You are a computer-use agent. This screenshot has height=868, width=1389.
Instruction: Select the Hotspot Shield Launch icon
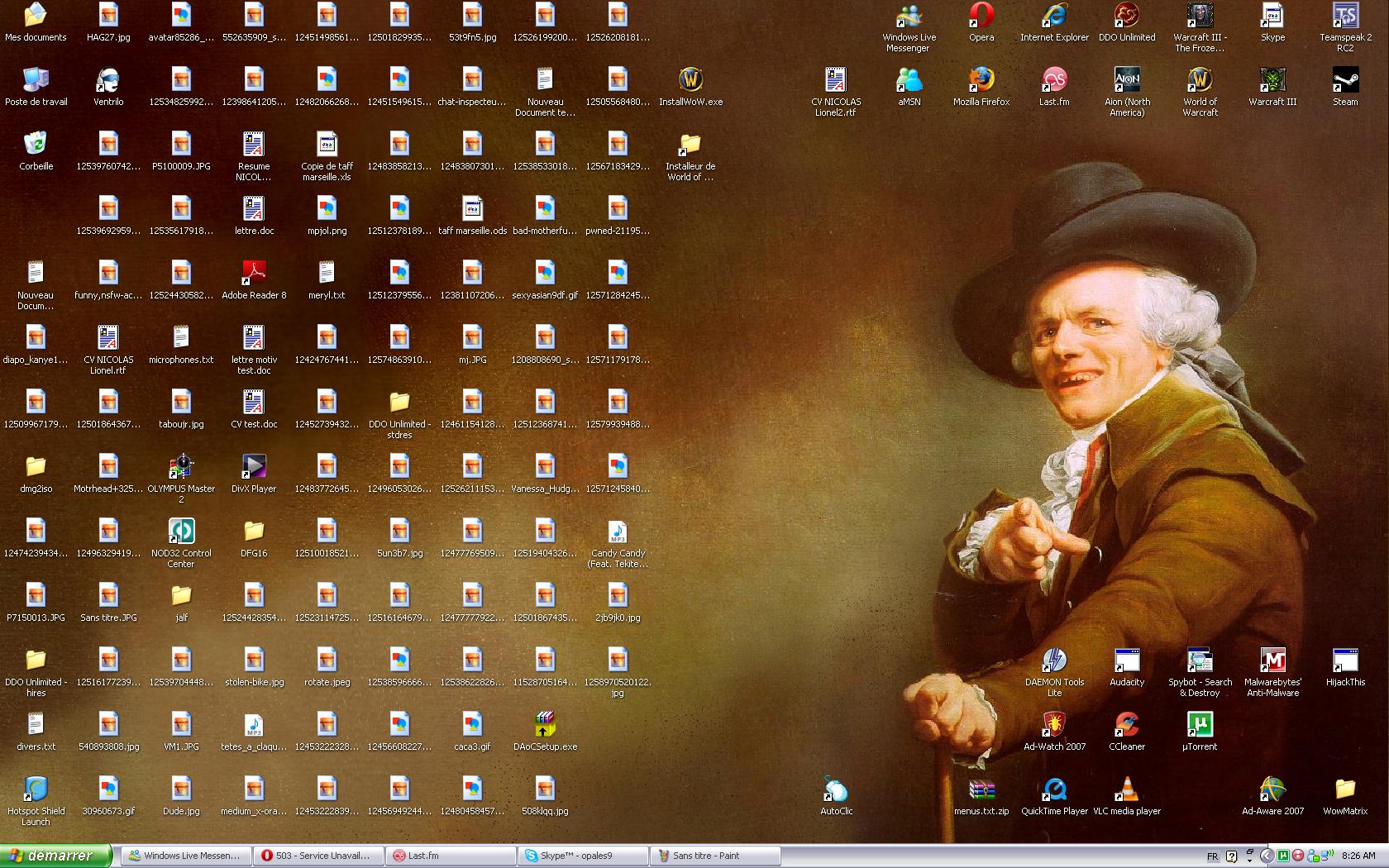click(36, 801)
